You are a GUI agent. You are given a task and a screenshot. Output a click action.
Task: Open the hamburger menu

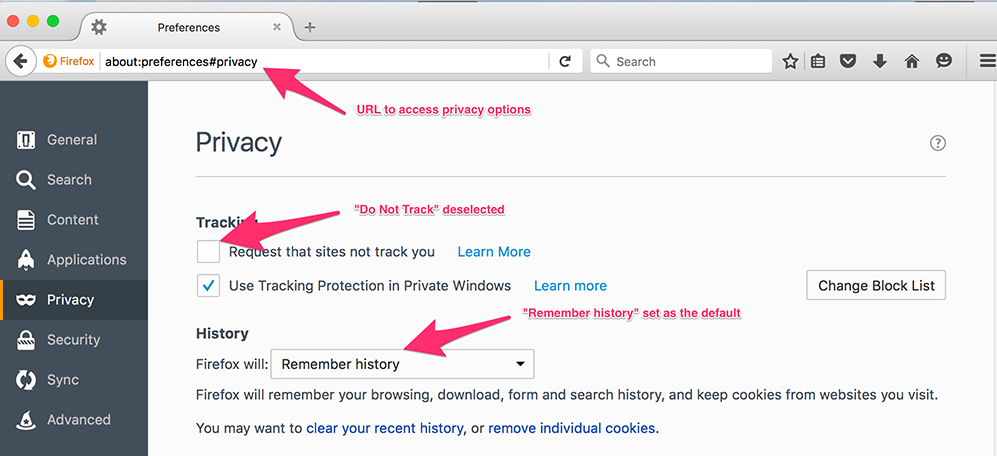point(985,61)
